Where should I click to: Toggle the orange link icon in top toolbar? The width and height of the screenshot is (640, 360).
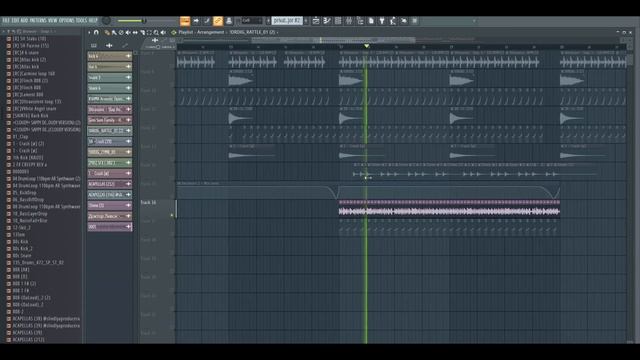(218, 21)
